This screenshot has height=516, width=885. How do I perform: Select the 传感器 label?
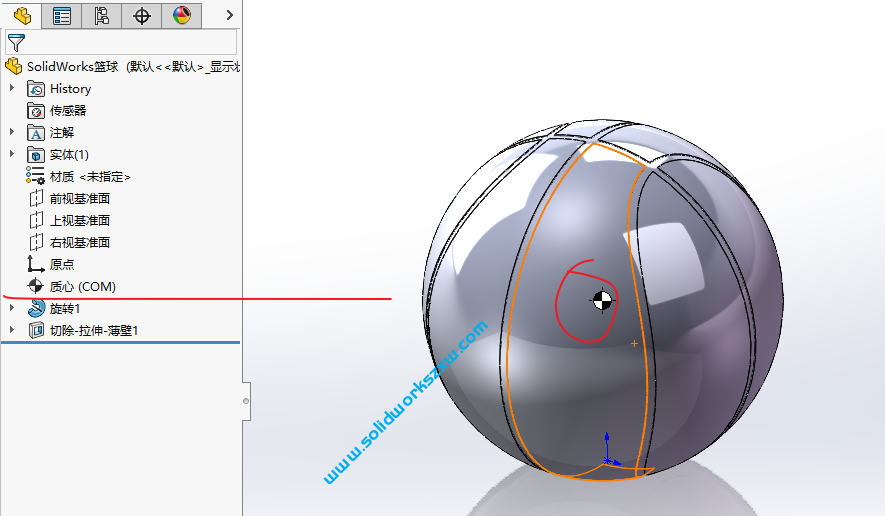(68, 111)
